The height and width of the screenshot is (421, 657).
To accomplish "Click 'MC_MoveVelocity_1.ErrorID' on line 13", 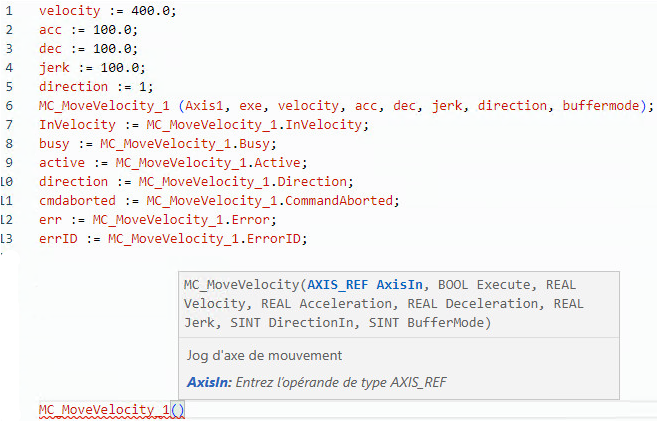I will (204, 239).
